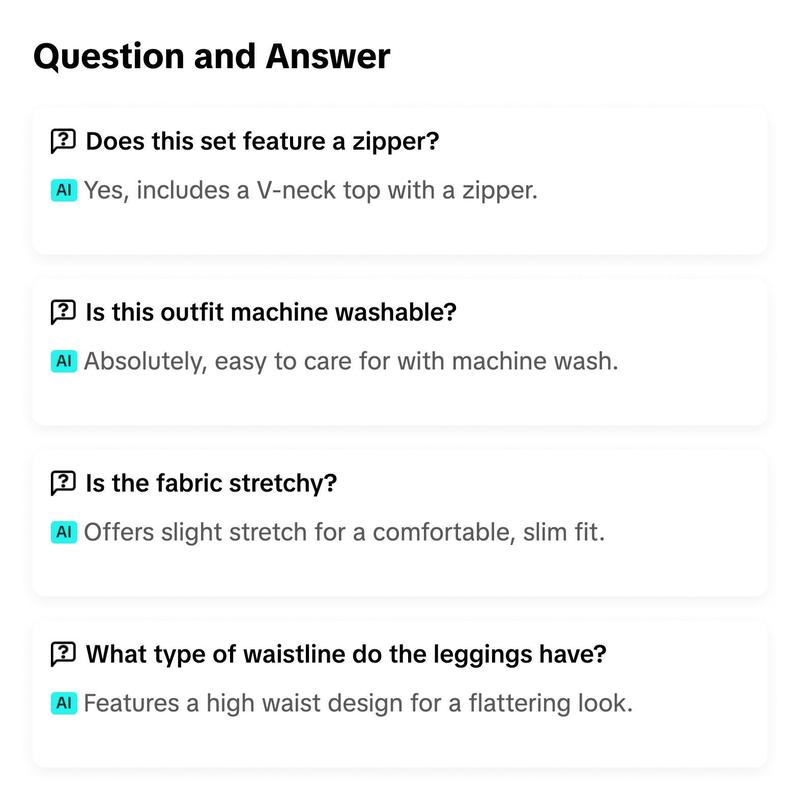
Task: Select the answer 'Offers slight stretch' text
Action: point(344,532)
